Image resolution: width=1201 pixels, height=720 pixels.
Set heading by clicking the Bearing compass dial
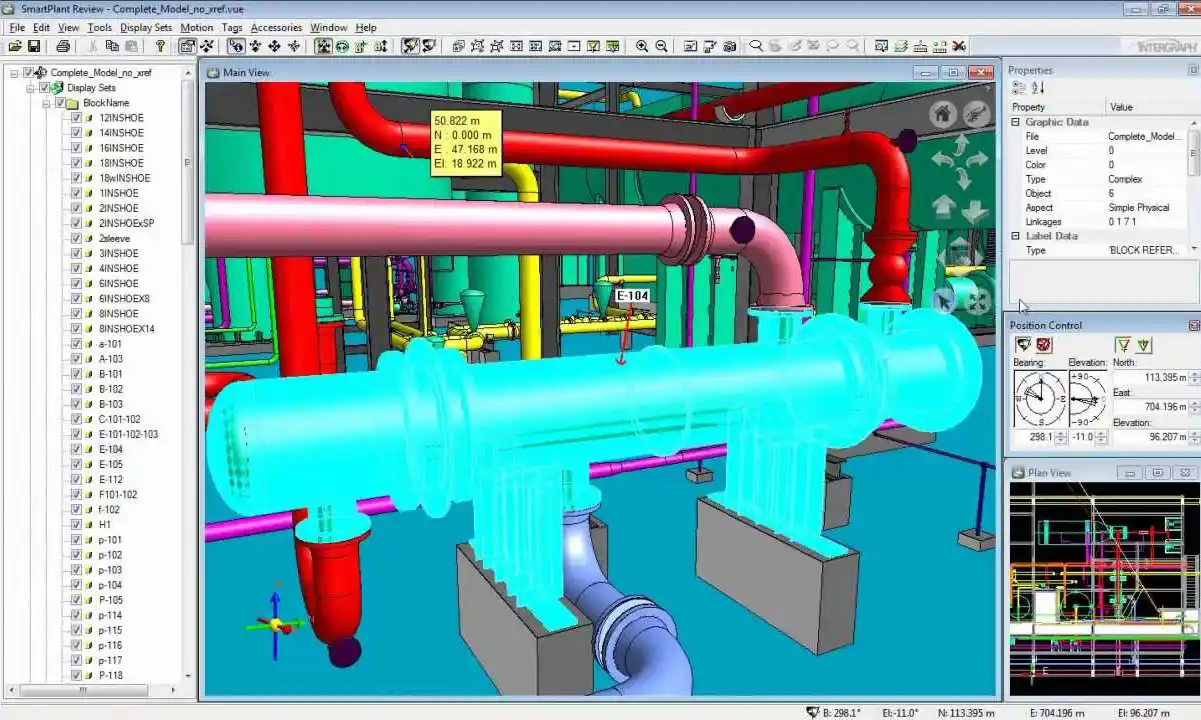coord(1041,398)
